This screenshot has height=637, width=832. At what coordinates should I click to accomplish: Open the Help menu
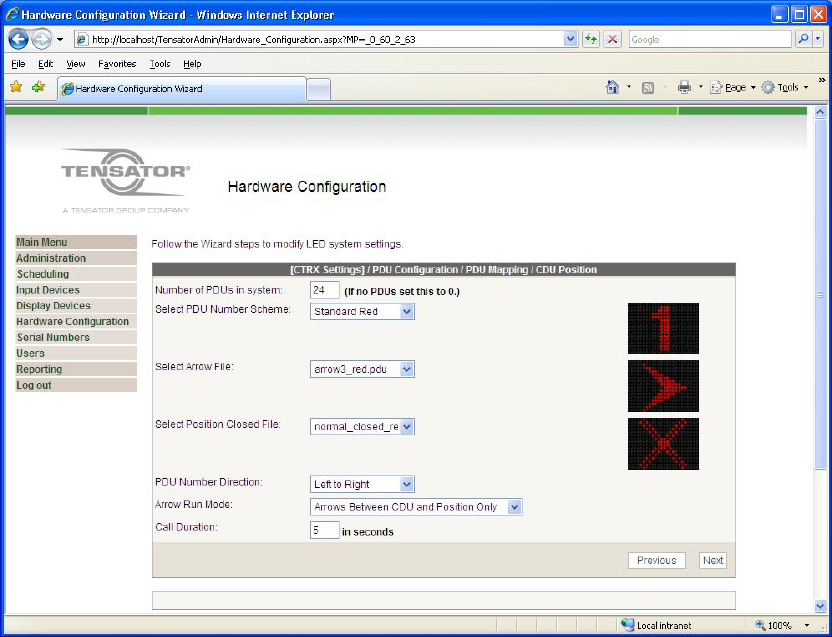tap(192, 64)
